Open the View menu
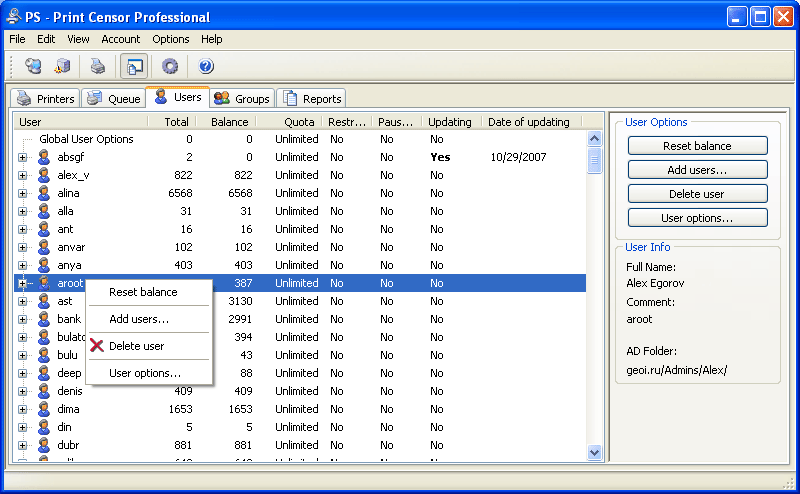This screenshot has height=494, width=800. point(78,39)
